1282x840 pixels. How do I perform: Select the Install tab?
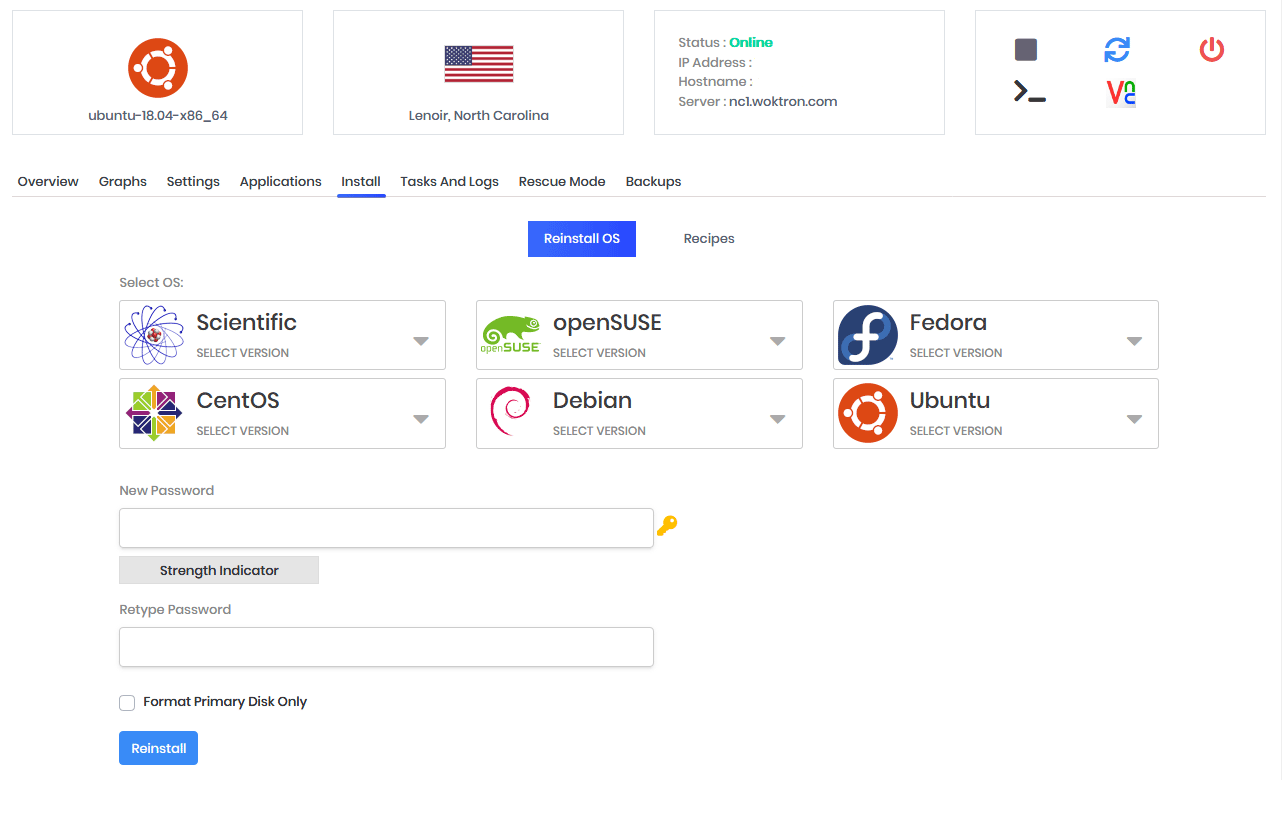click(361, 182)
